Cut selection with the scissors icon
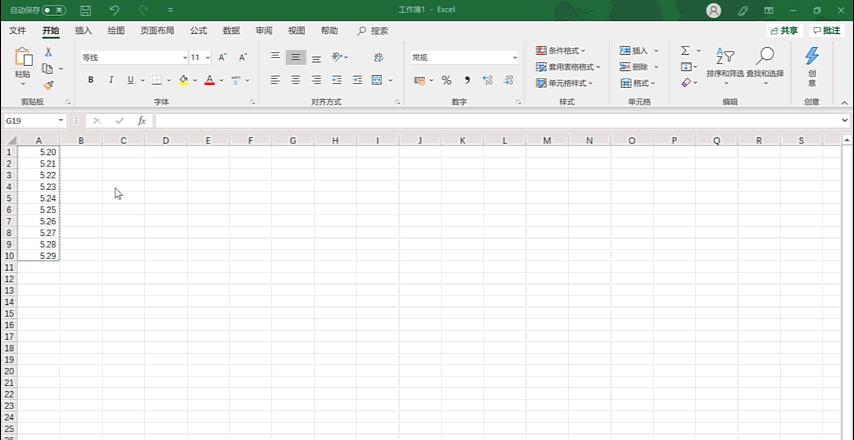Image resolution: width=854 pixels, height=440 pixels. pyautogui.click(x=48, y=52)
